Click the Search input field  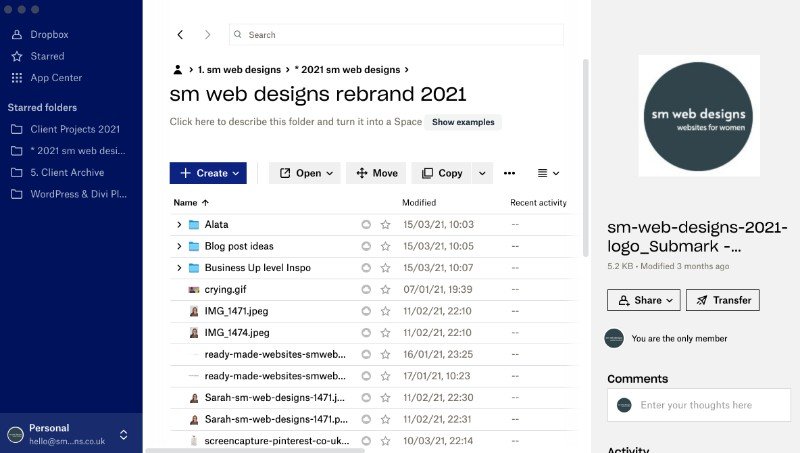[396, 35]
